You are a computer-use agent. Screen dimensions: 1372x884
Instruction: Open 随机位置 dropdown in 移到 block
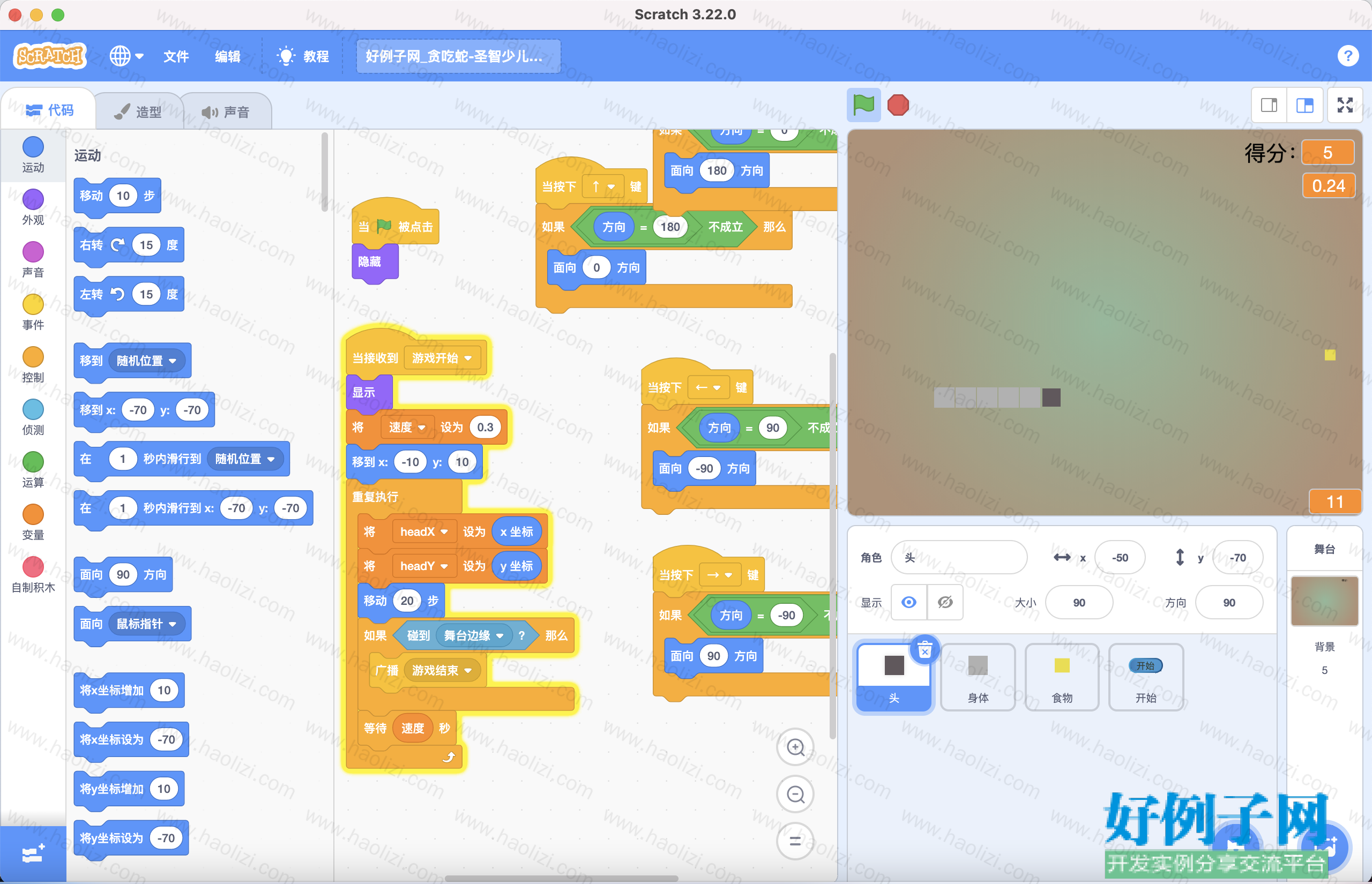[146, 361]
